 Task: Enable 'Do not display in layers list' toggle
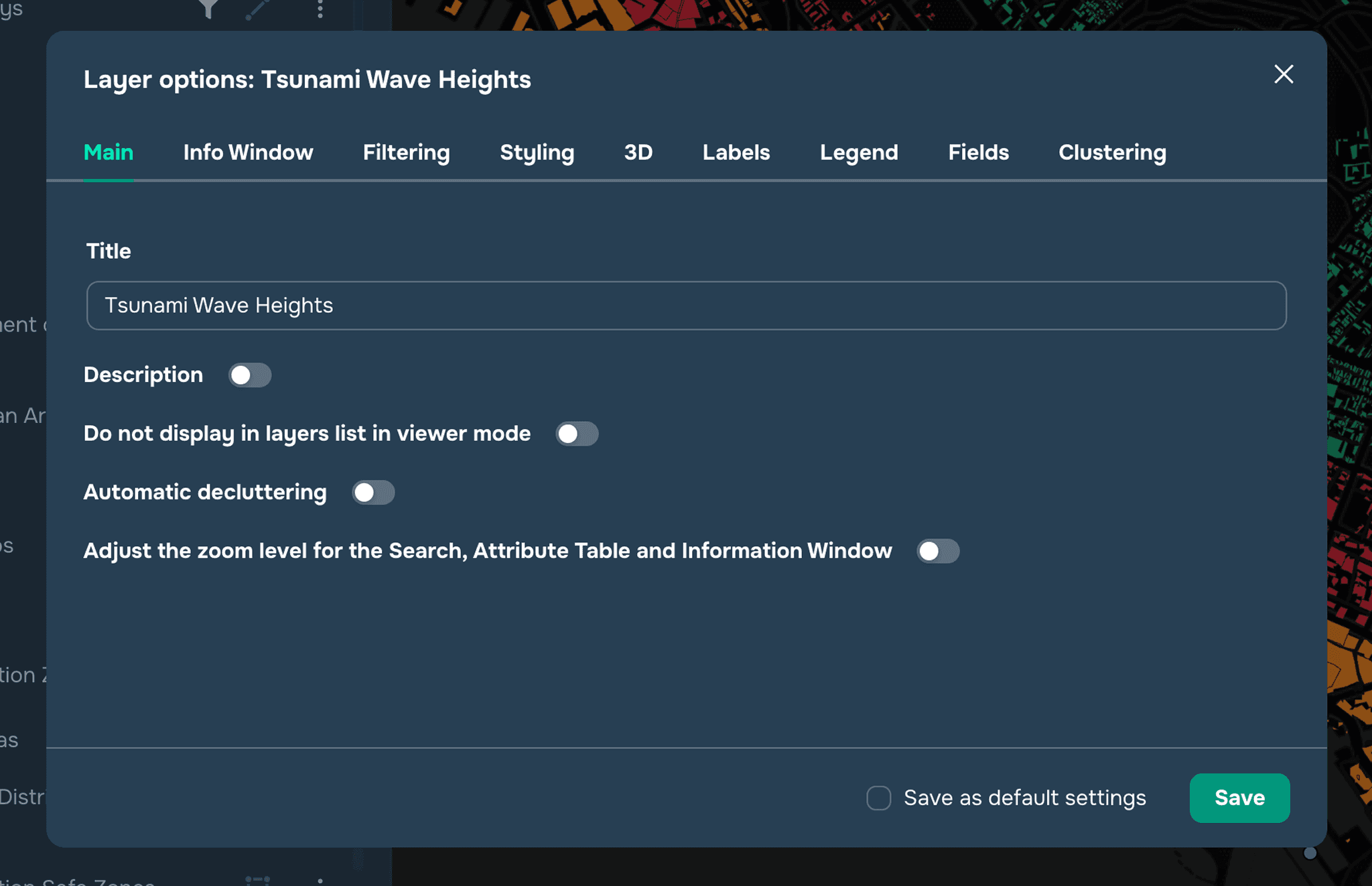(x=577, y=434)
